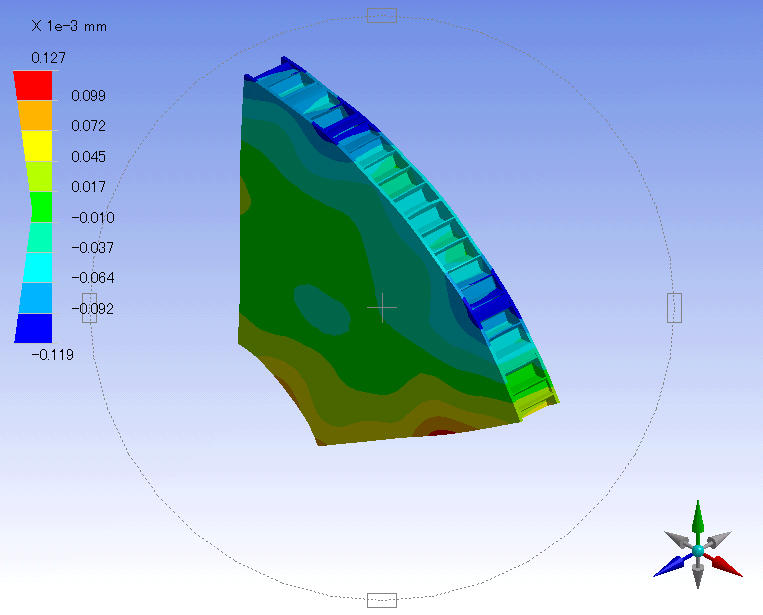Click legend value -0.037
Viewport: 763px width, 615px height.
(93, 248)
